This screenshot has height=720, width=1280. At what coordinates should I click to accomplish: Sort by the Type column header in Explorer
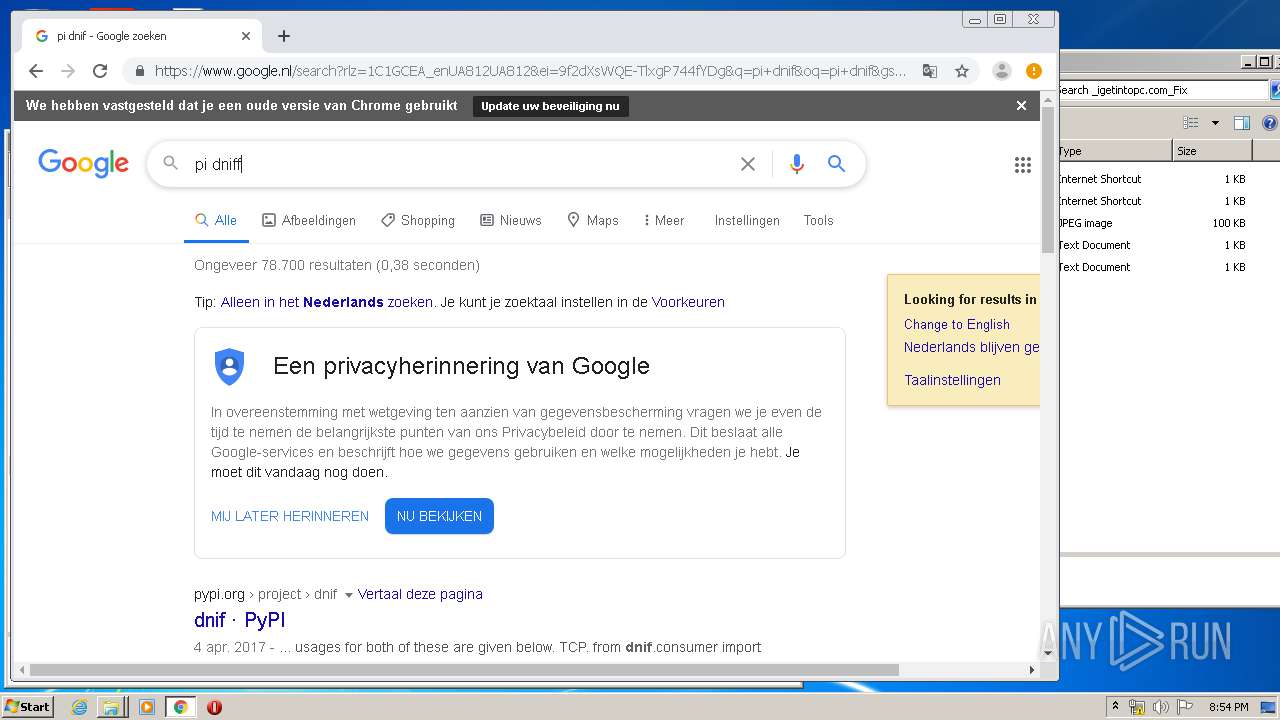click(1115, 151)
